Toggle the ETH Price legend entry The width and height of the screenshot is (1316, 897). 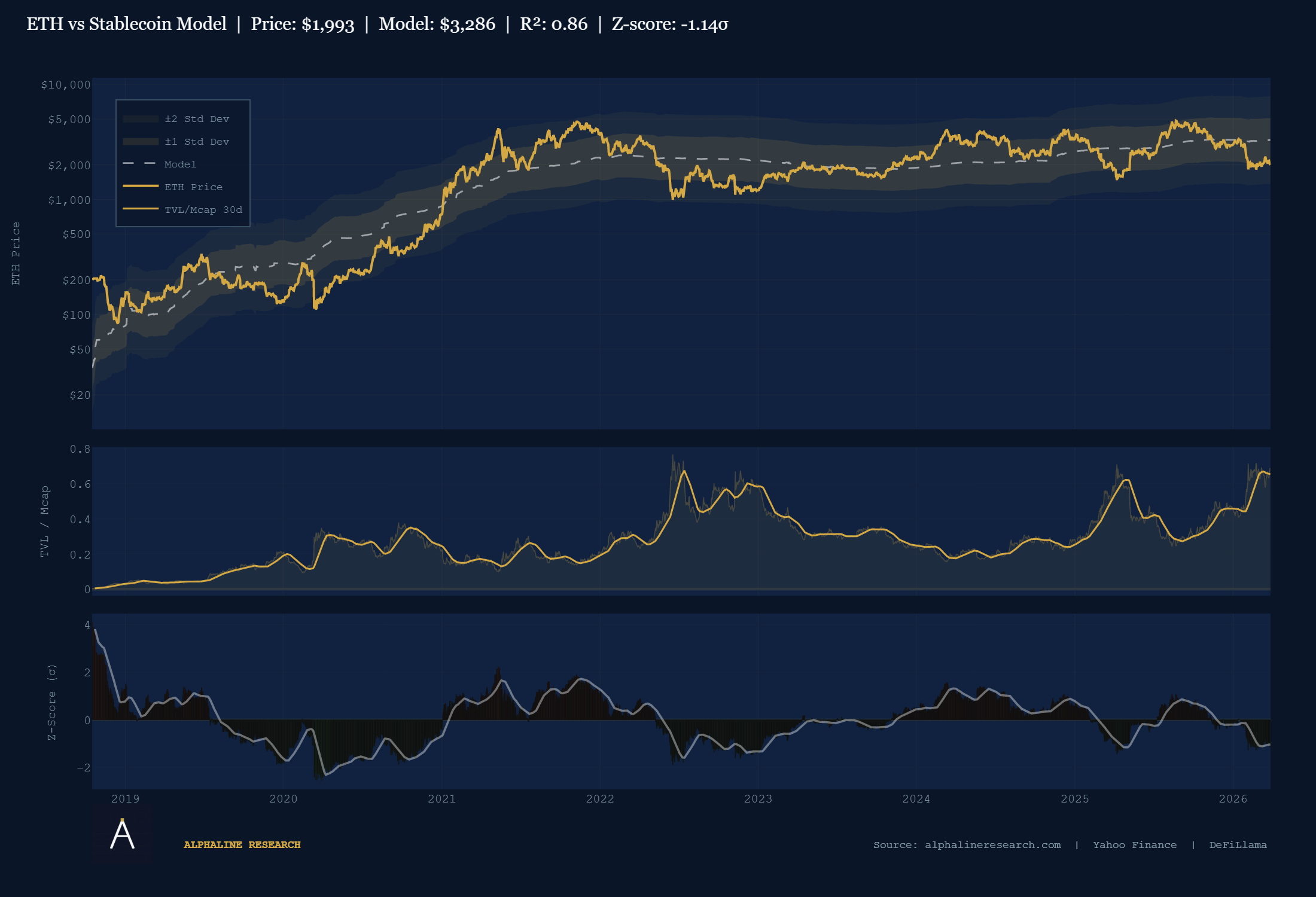[x=193, y=187]
